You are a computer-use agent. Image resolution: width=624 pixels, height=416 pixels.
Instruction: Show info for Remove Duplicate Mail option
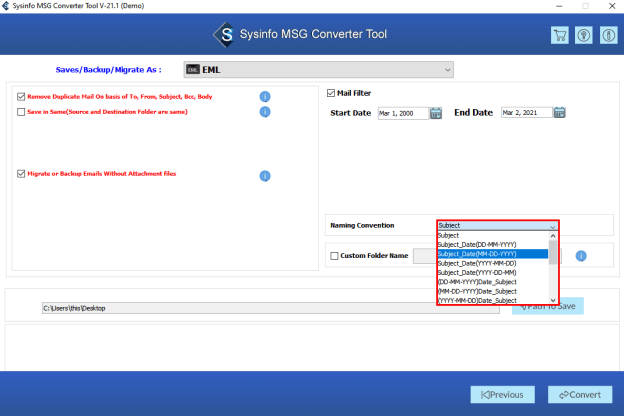[265, 97]
